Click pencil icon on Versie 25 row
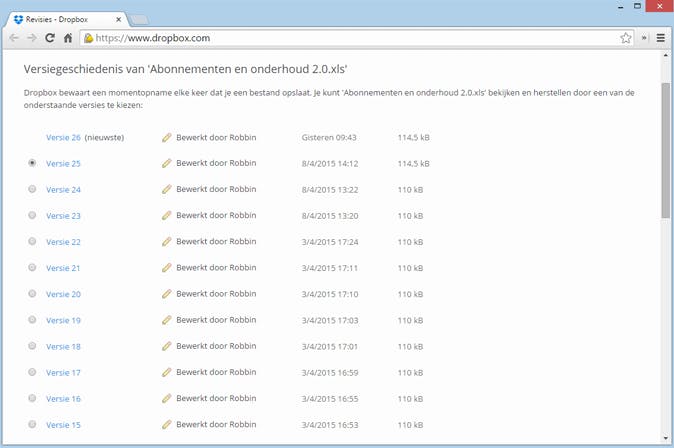674x448 pixels. 167,163
